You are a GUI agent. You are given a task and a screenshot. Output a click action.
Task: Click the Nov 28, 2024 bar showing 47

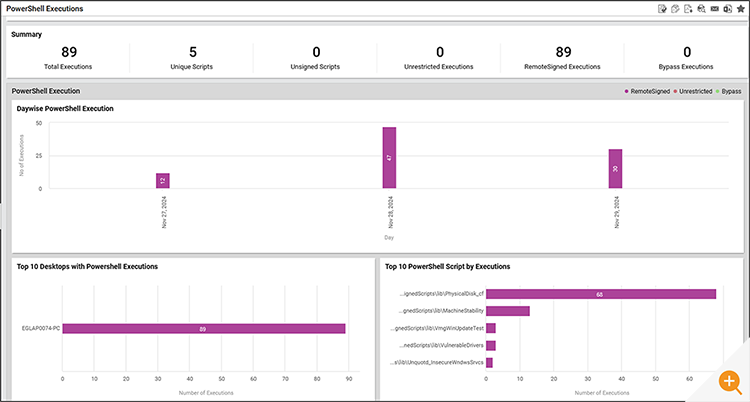coord(389,157)
